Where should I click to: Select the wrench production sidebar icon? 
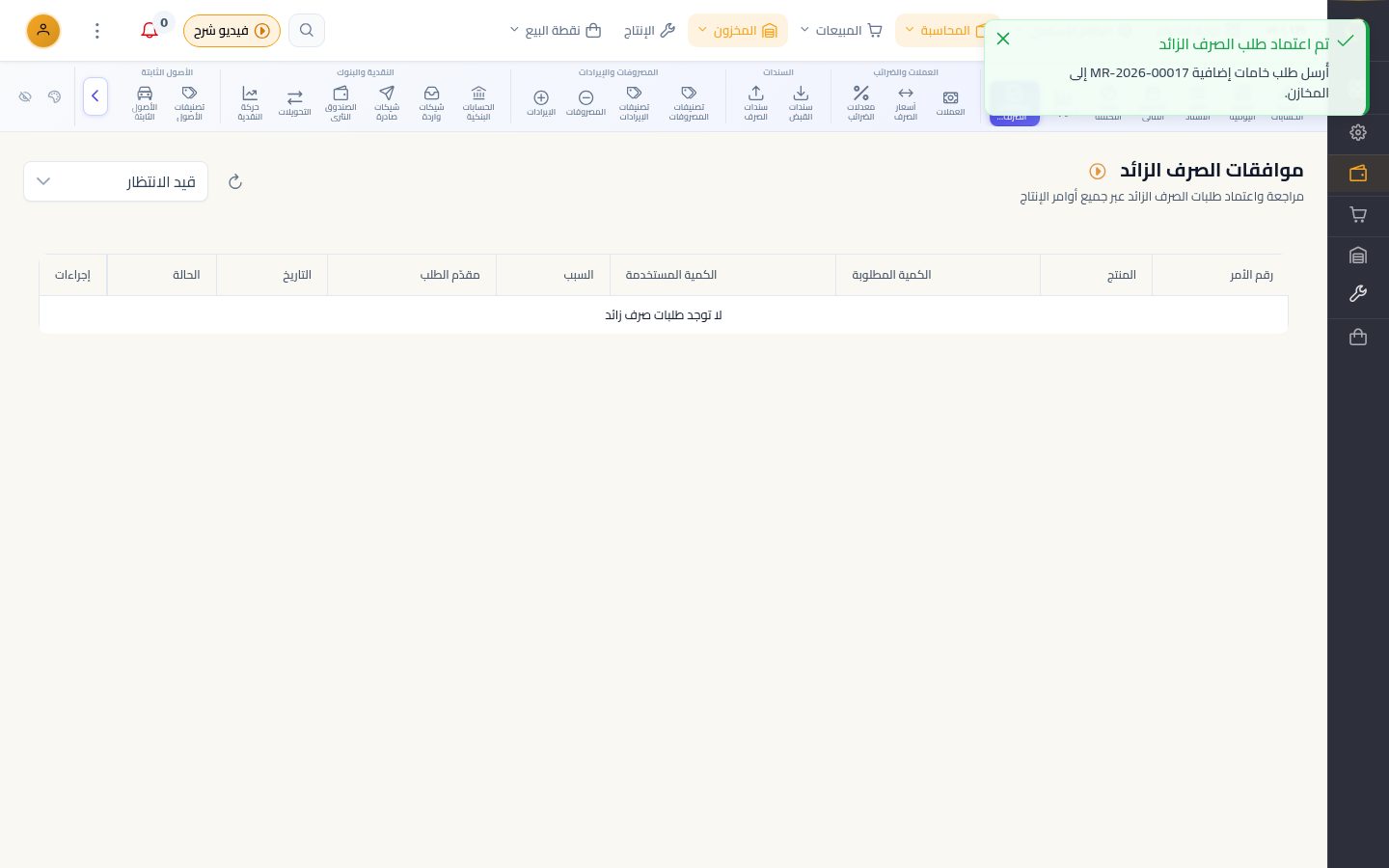(1358, 294)
